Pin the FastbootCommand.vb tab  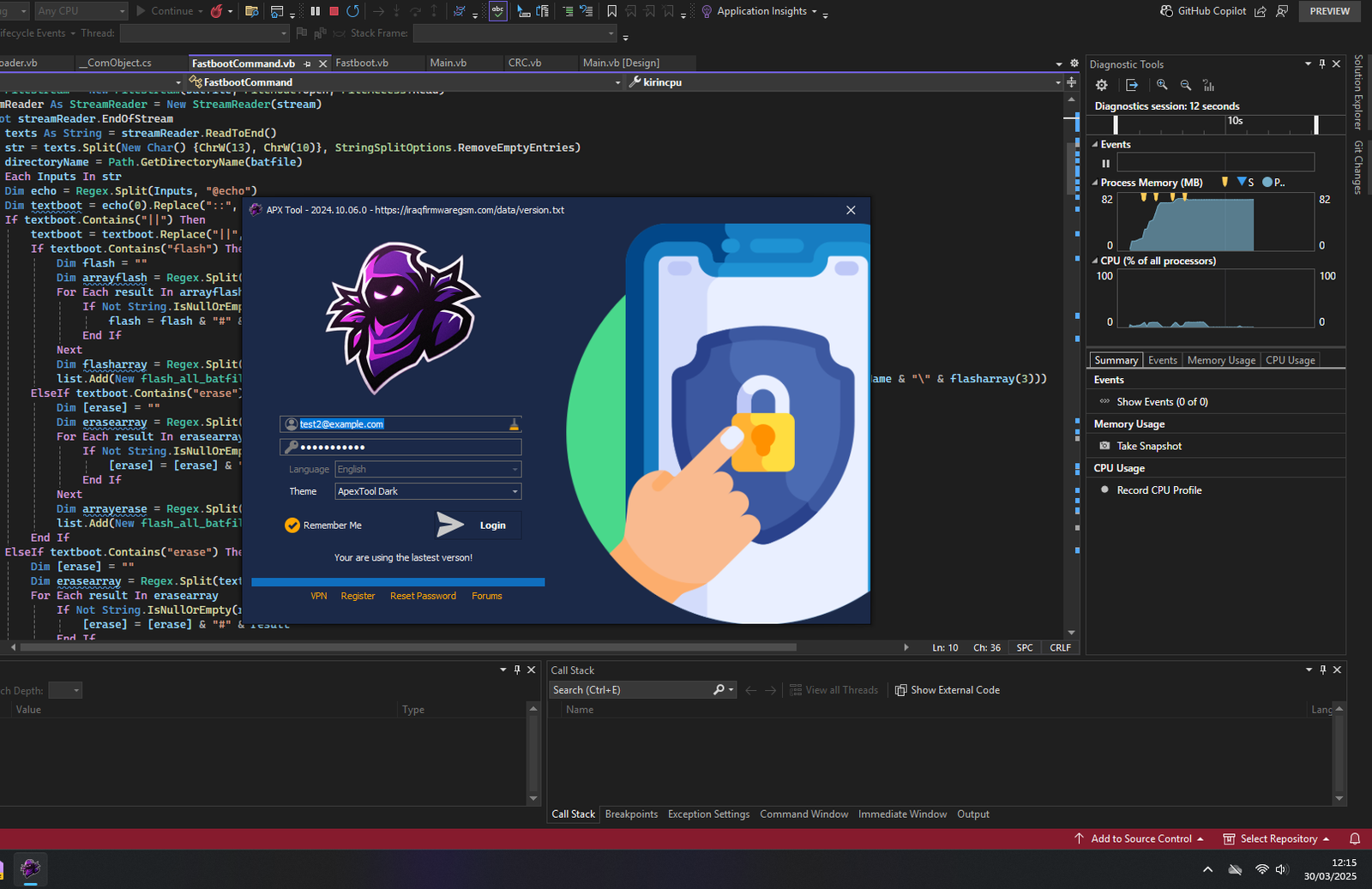(307, 63)
